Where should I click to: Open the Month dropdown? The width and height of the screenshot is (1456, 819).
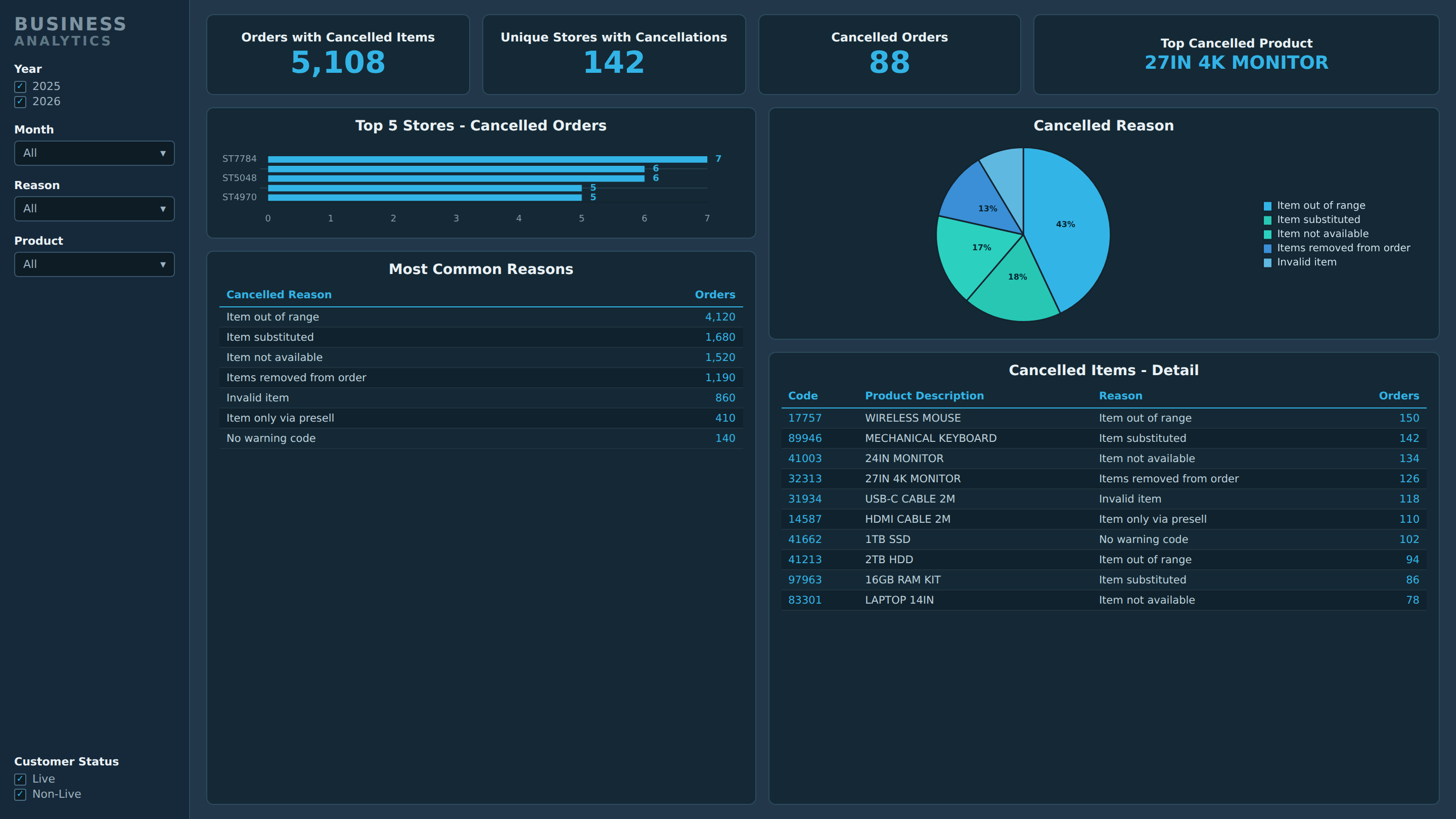[x=95, y=153]
